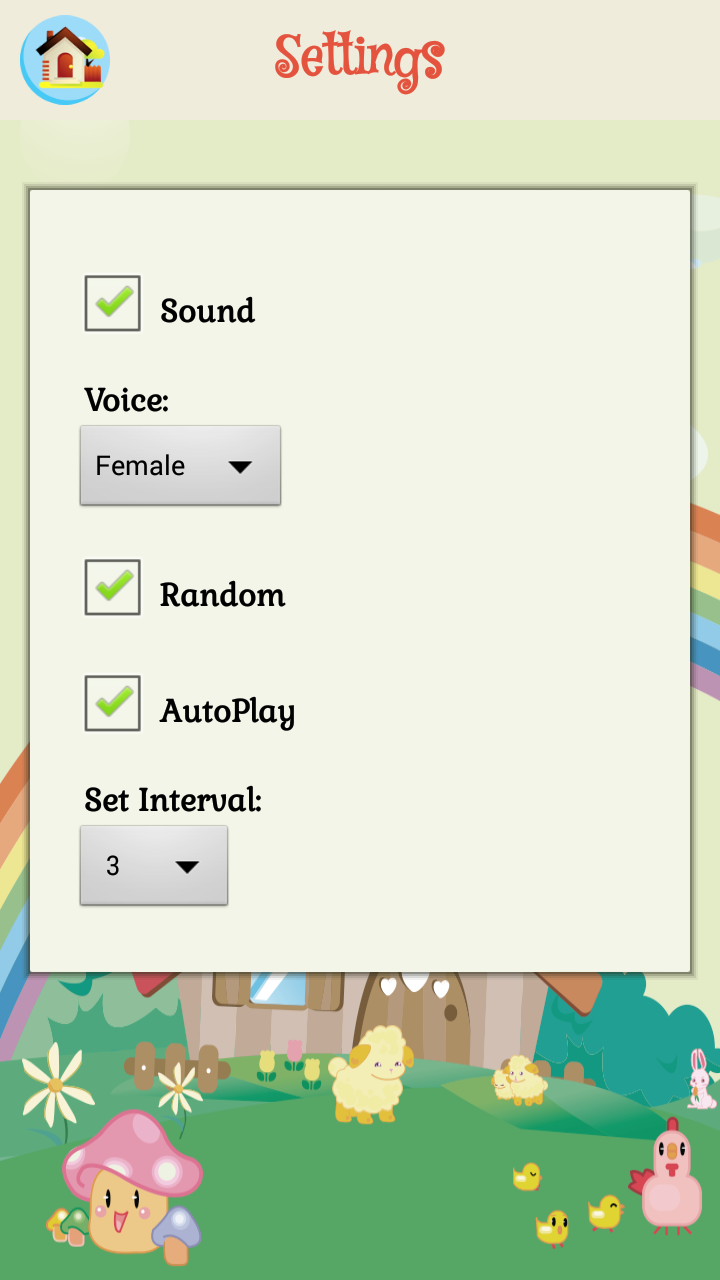
Task: Click the Sound label text
Action: [x=205, y=310]
